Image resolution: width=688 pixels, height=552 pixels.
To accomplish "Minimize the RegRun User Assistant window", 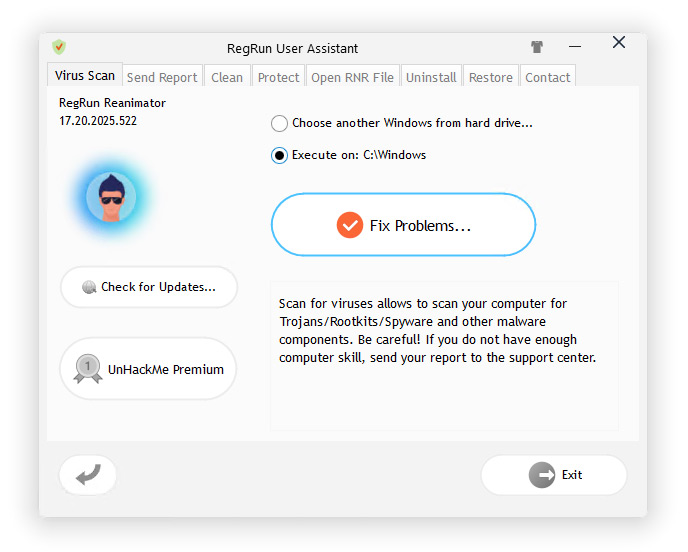I will coord(575,46).
